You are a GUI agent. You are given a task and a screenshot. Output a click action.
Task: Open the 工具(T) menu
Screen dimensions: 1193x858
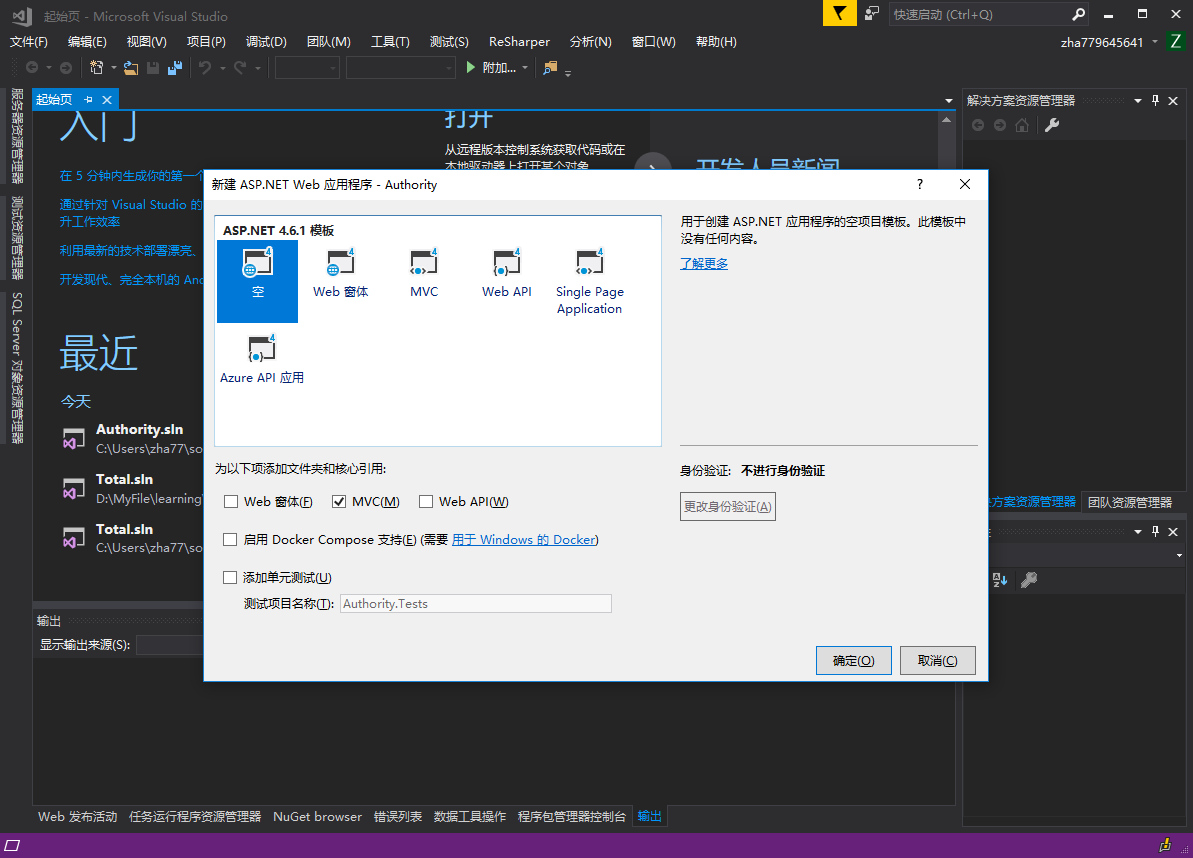[390, 42]
